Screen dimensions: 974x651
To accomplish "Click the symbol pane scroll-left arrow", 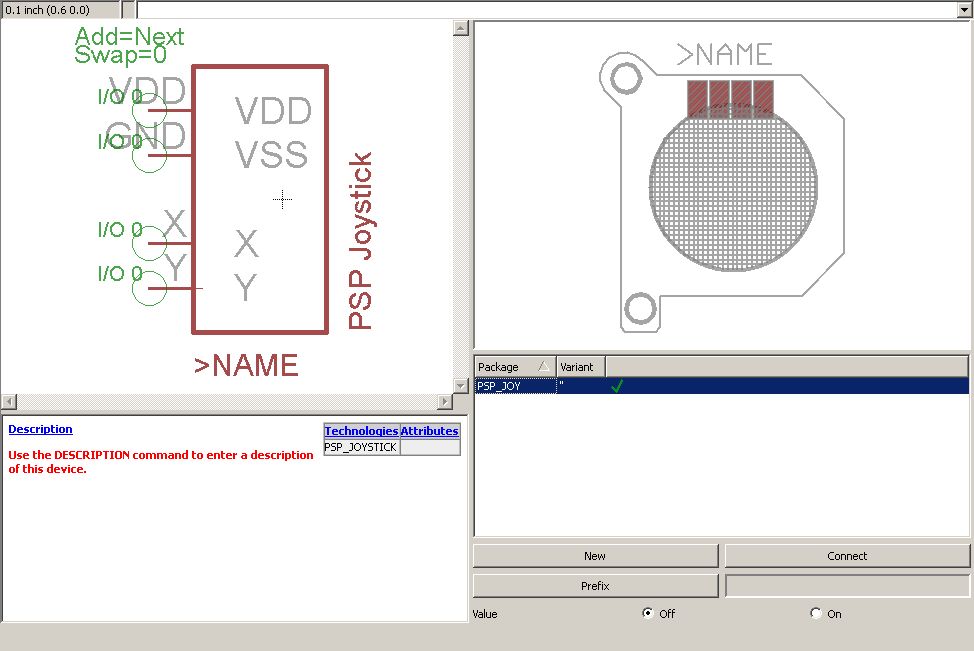I will pos(9,401).
